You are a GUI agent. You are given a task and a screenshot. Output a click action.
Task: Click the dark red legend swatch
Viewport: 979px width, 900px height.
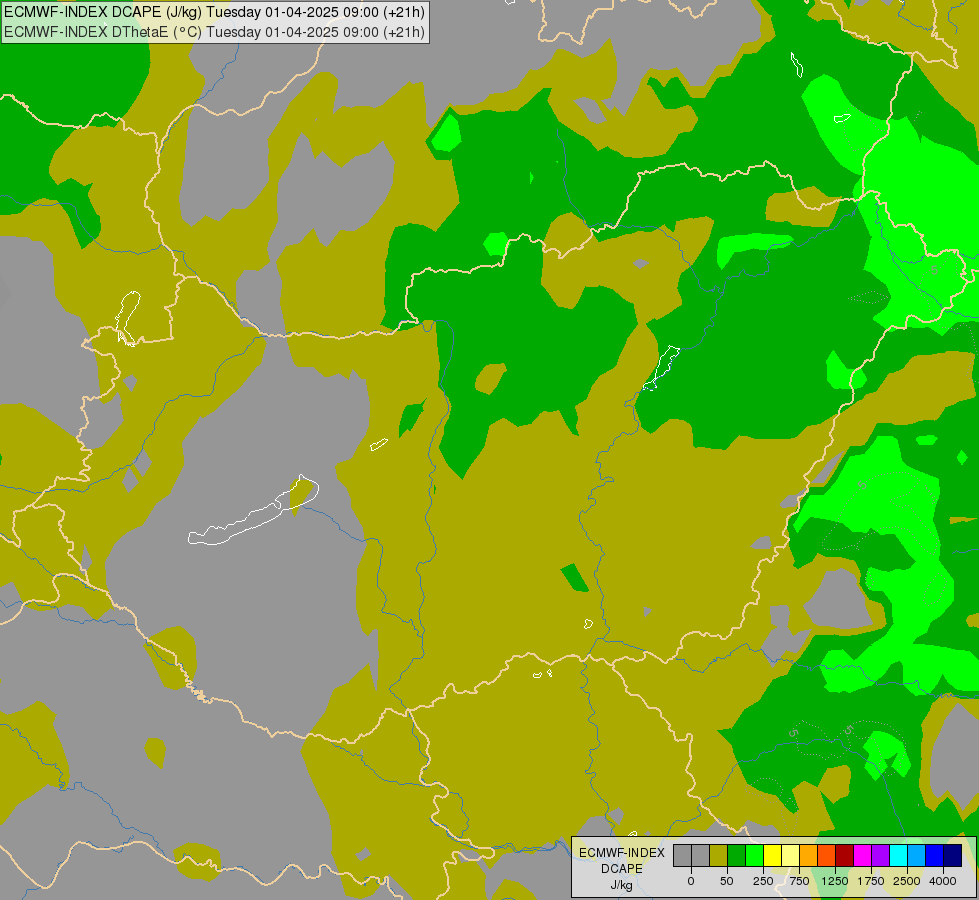(x=845, y=855)
